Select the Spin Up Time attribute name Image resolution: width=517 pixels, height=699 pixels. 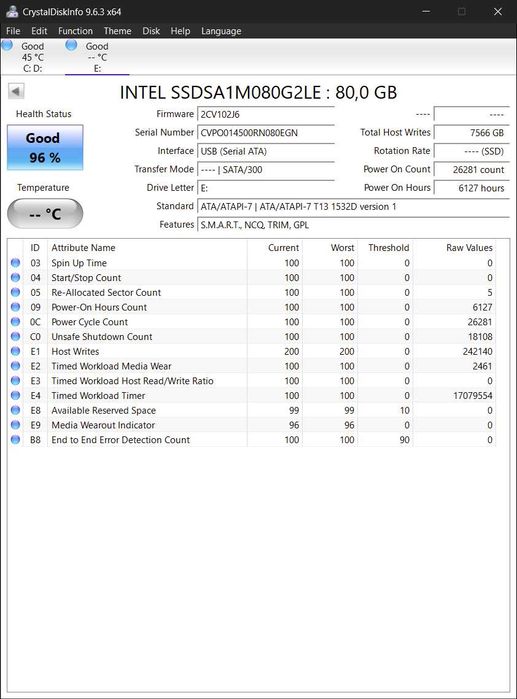point(79,263)
